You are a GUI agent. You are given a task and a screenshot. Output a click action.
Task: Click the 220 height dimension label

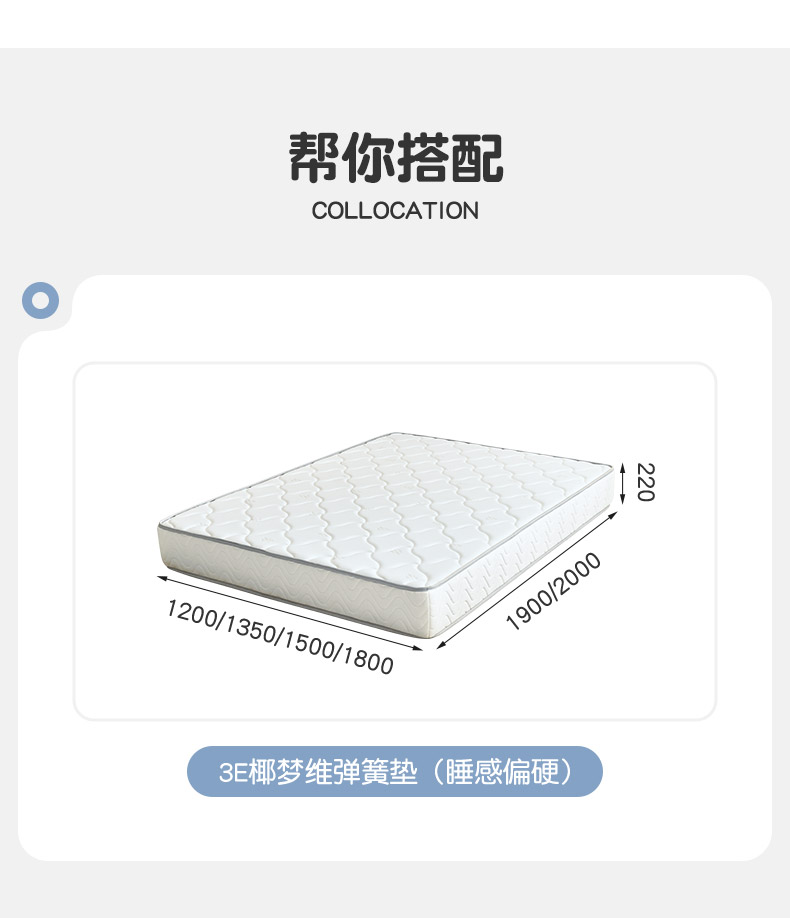click(x=645, y=482)
